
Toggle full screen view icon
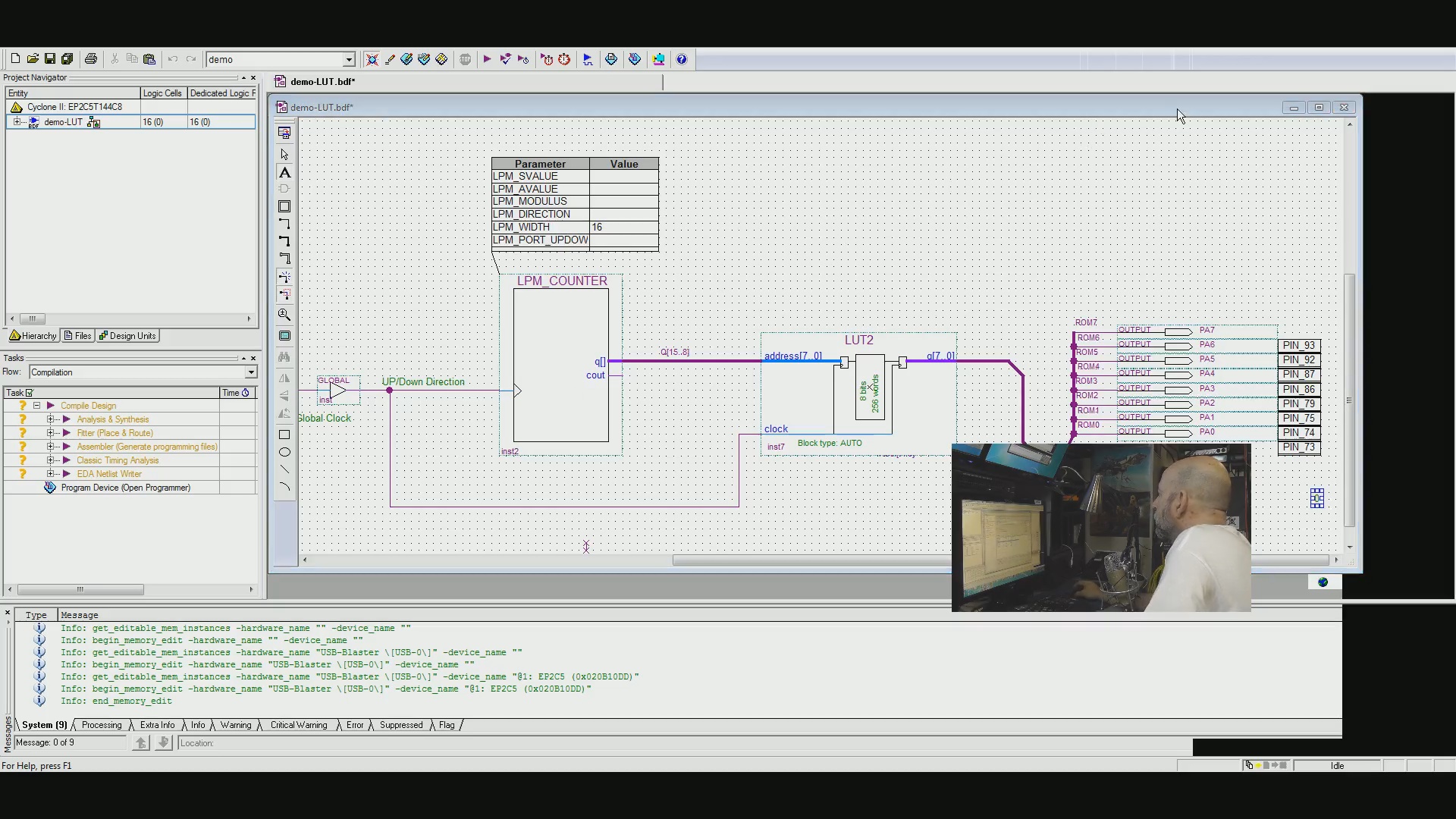click(284, 336)
